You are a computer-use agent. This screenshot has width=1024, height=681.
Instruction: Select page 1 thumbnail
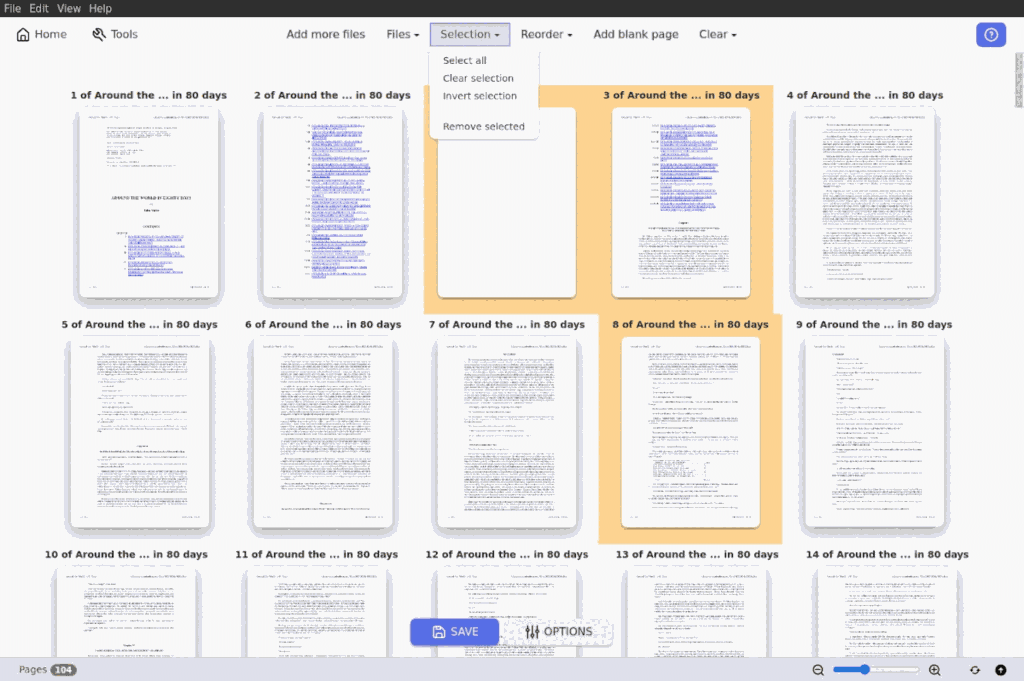coord(148,203)
